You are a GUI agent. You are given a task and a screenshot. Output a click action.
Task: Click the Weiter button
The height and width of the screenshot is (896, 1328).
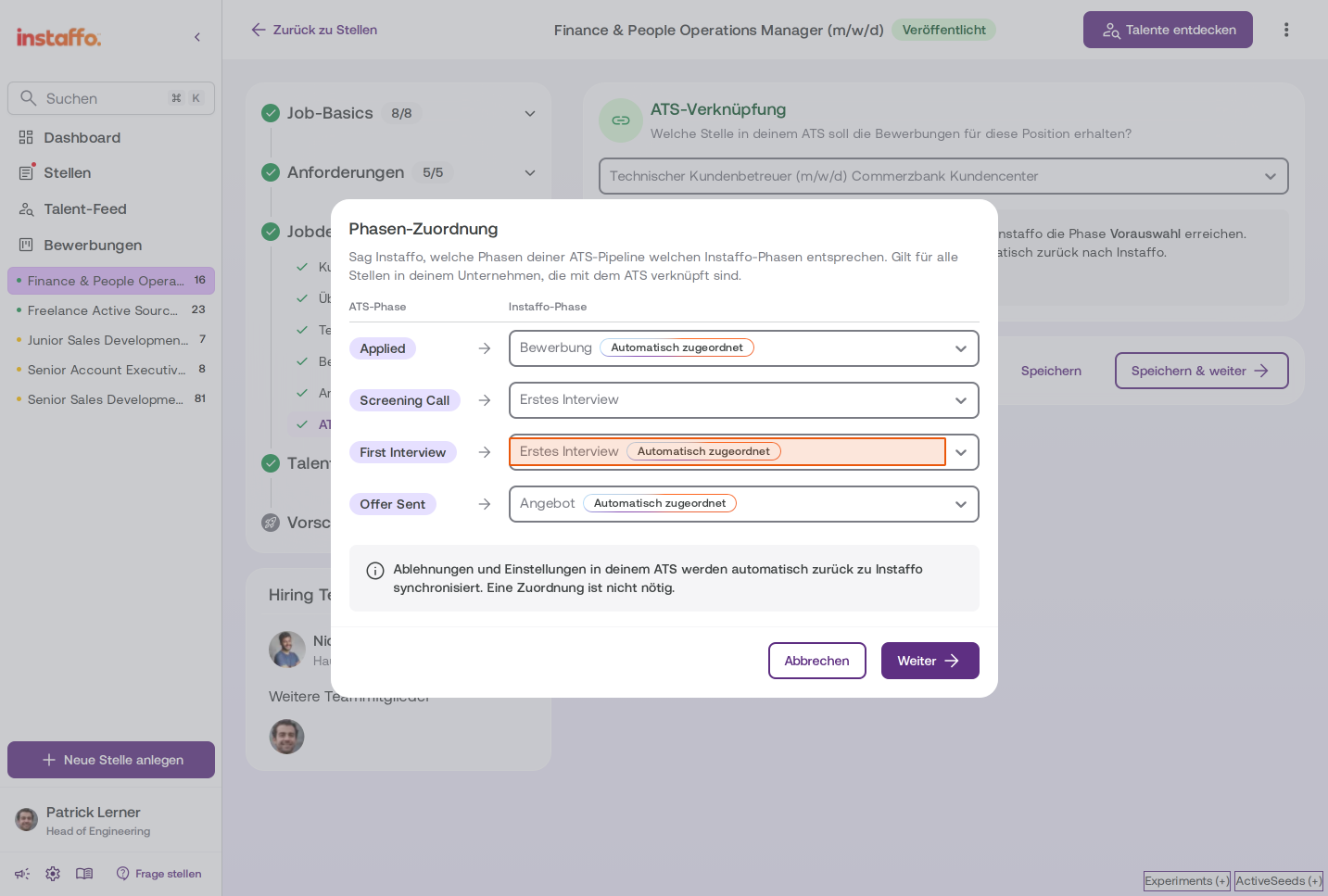(x=930, y=661)
